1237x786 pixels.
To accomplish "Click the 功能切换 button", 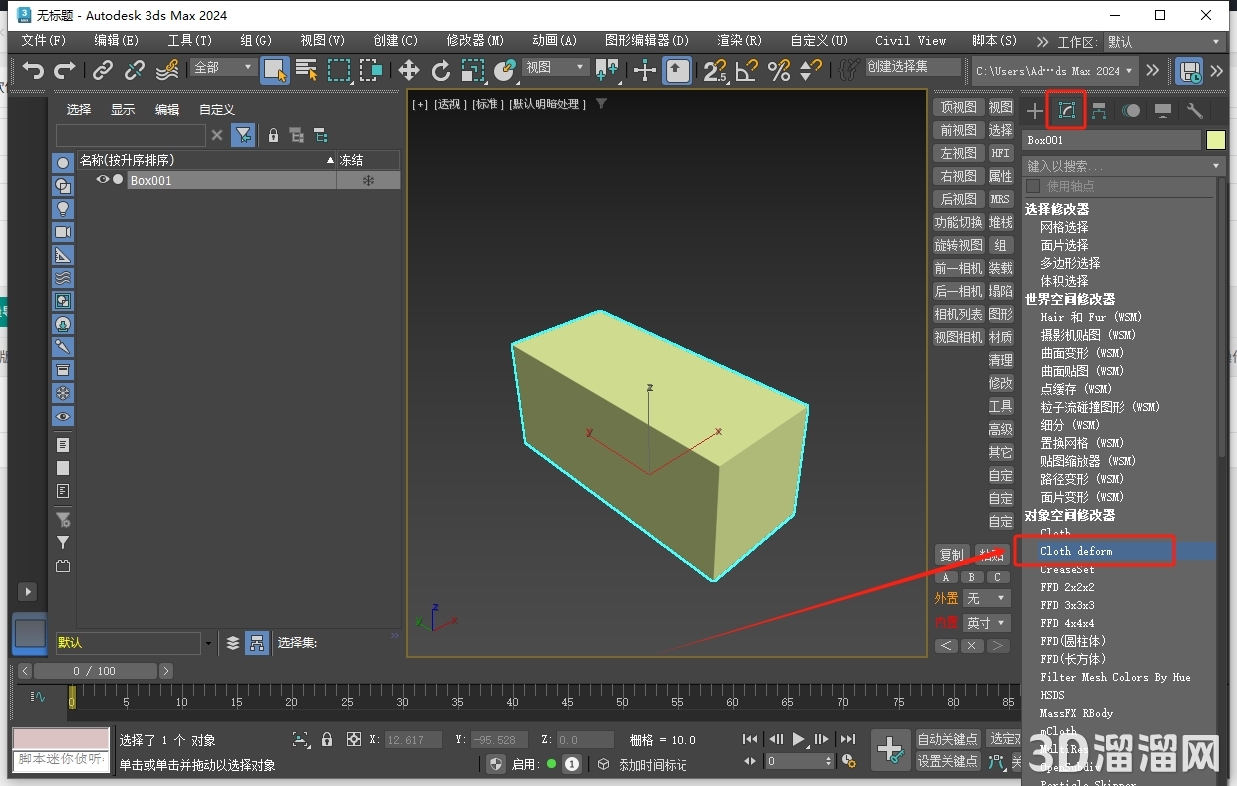I will [958, 222].
